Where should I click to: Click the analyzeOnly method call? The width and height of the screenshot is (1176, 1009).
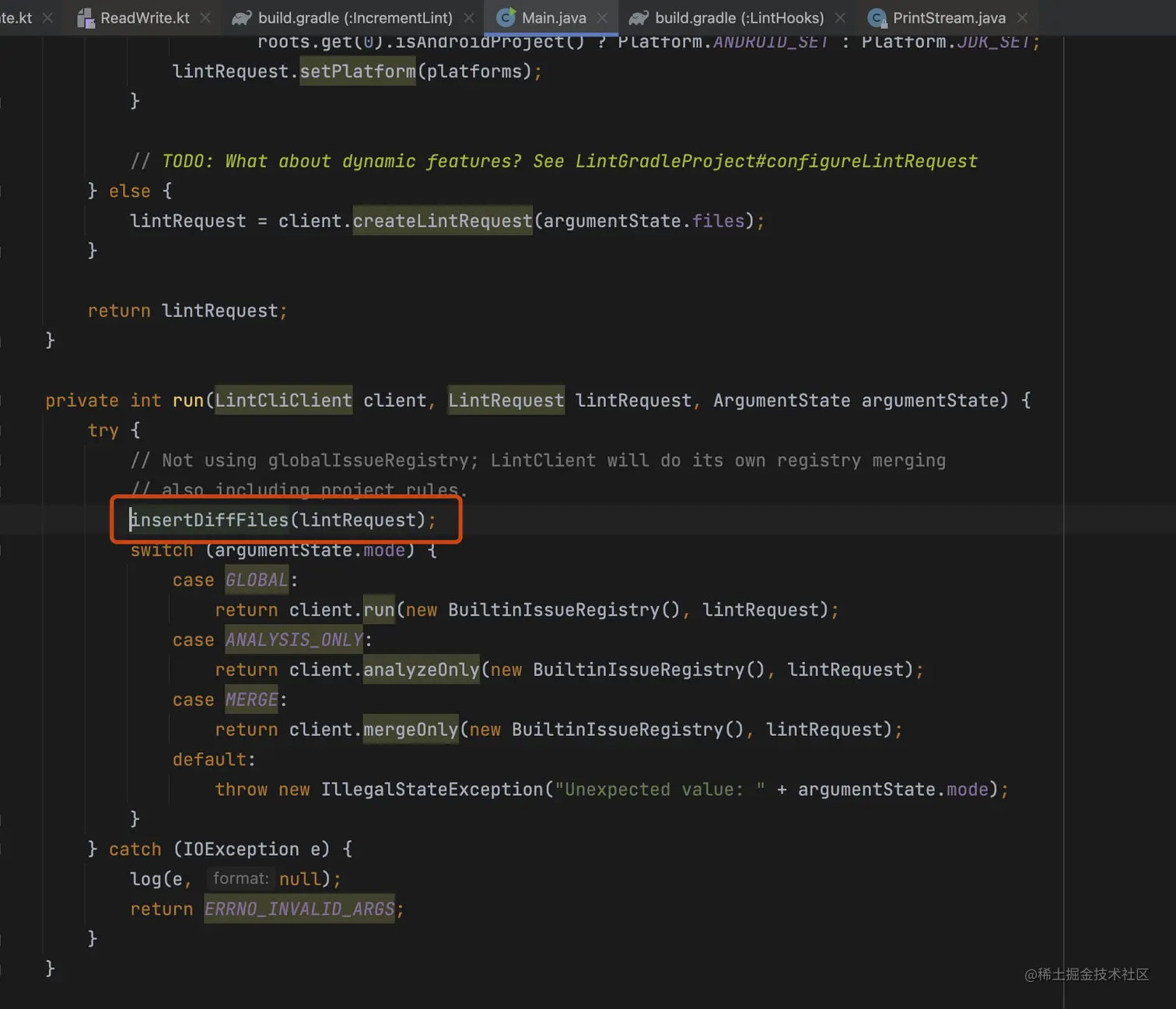tap(422, 670)
